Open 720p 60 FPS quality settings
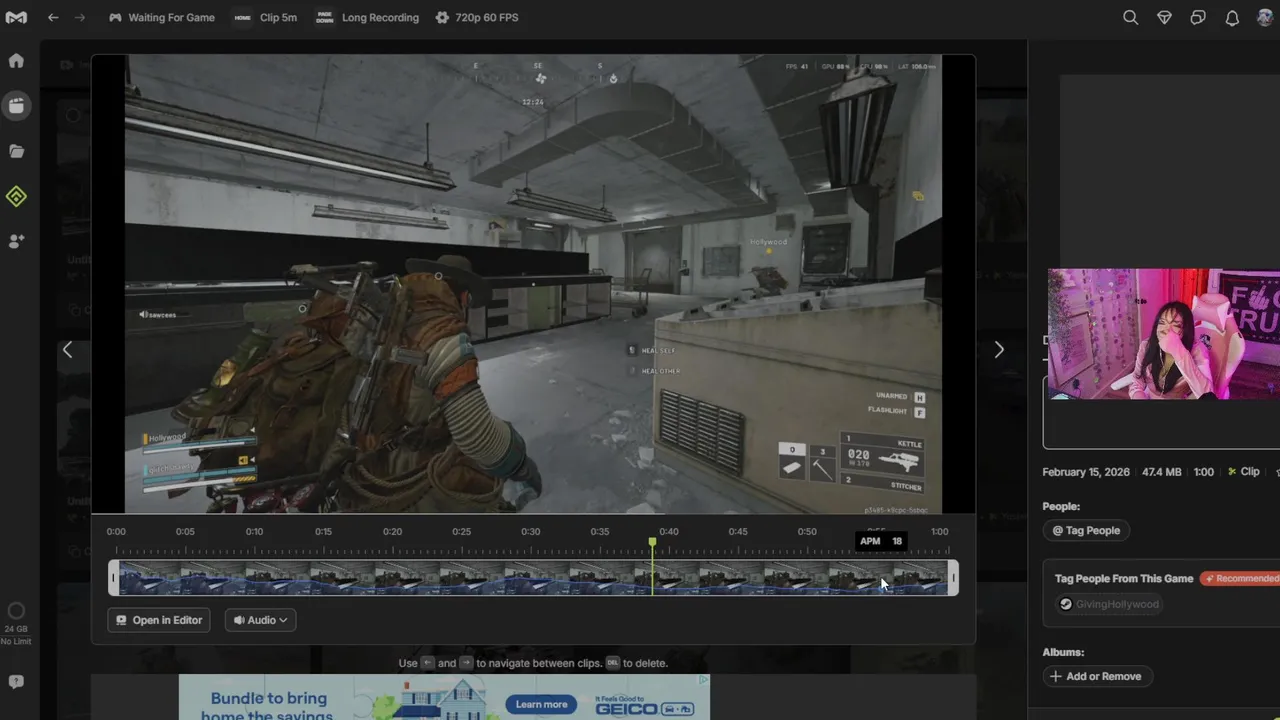The width and height of the screenshot is (1280, 720). pos(477,17)
